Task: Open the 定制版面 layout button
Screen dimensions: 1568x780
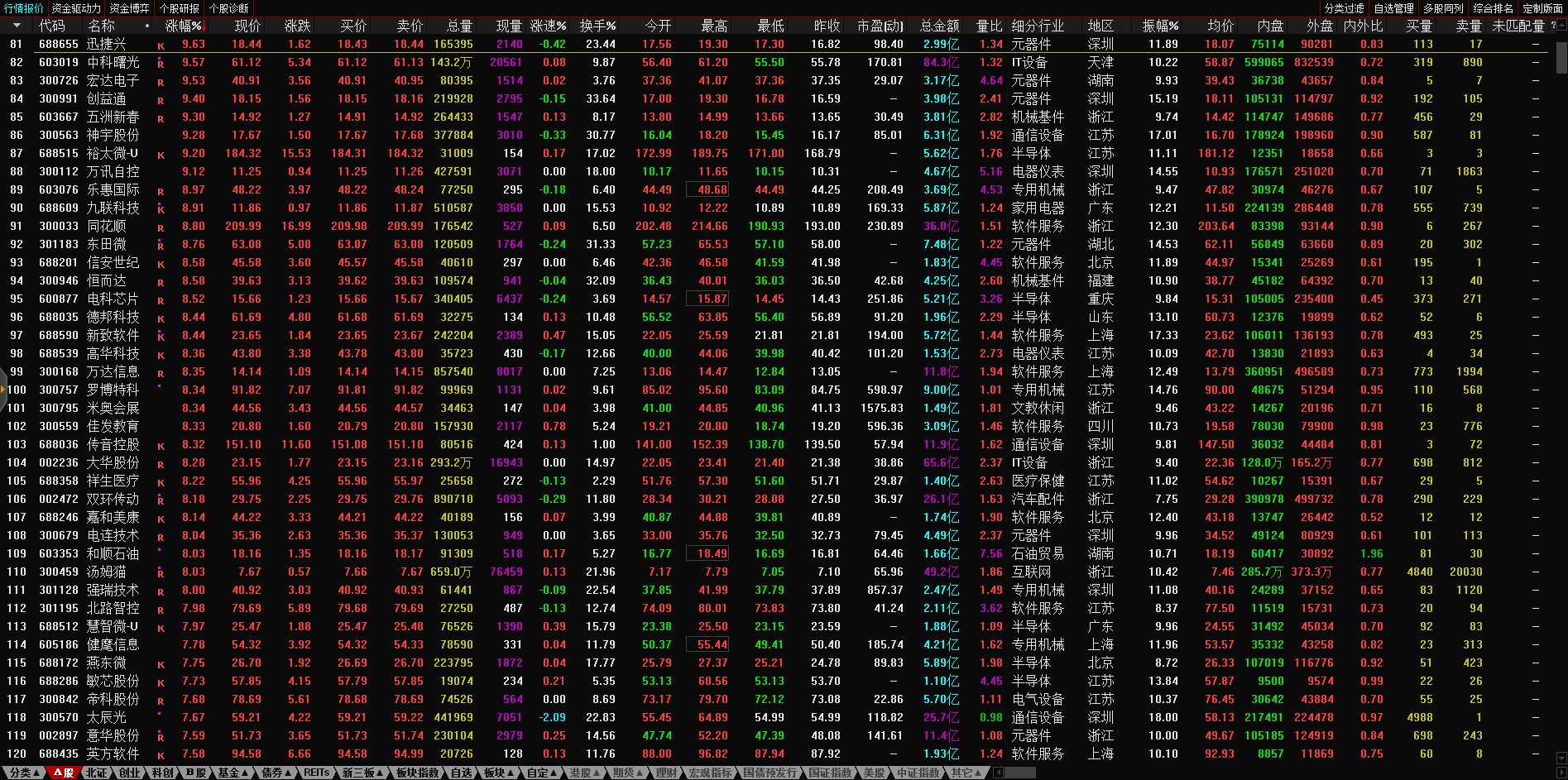Action: (1542, 8)
